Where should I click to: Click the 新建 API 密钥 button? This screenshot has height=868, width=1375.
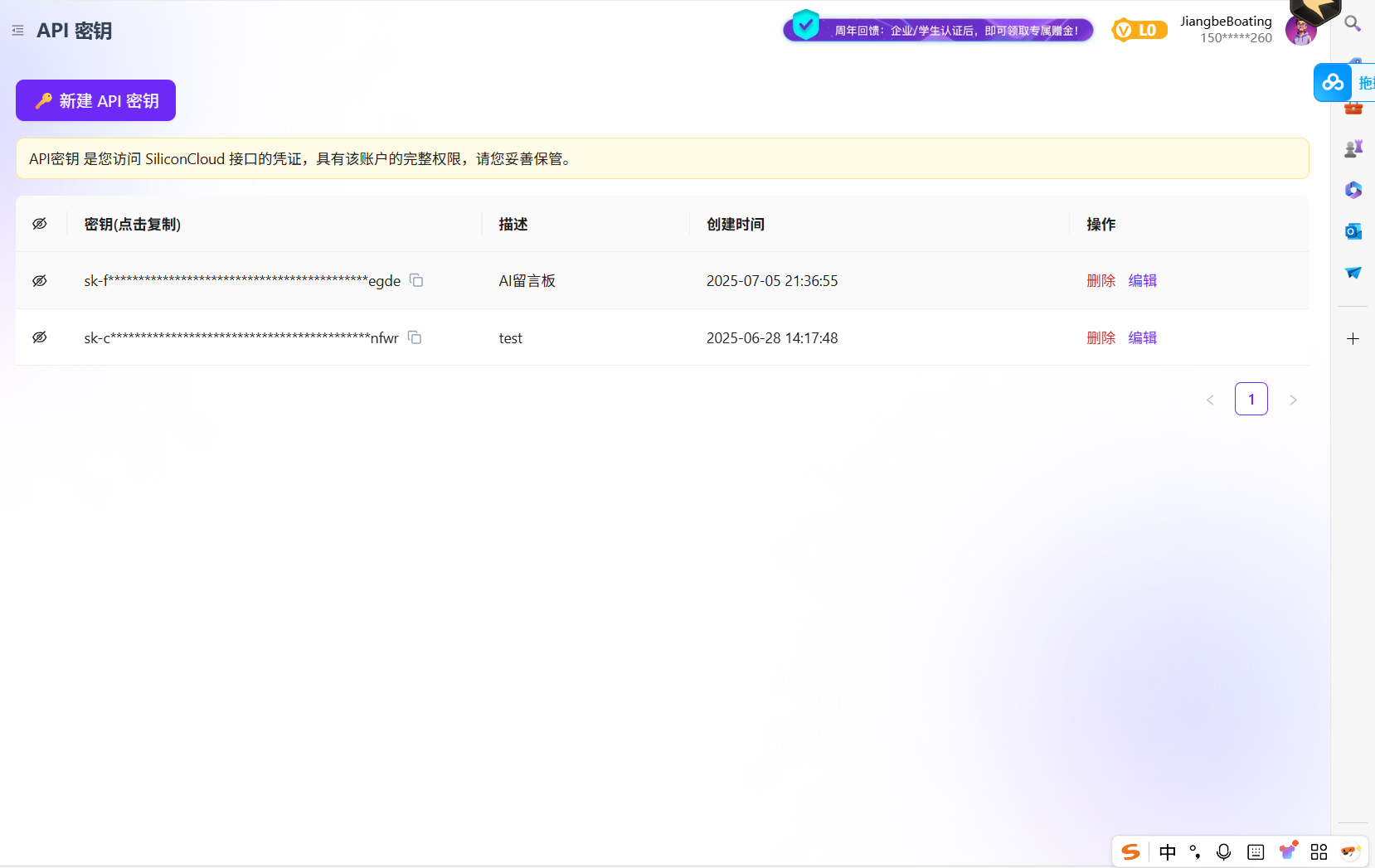tap(95, 99)
